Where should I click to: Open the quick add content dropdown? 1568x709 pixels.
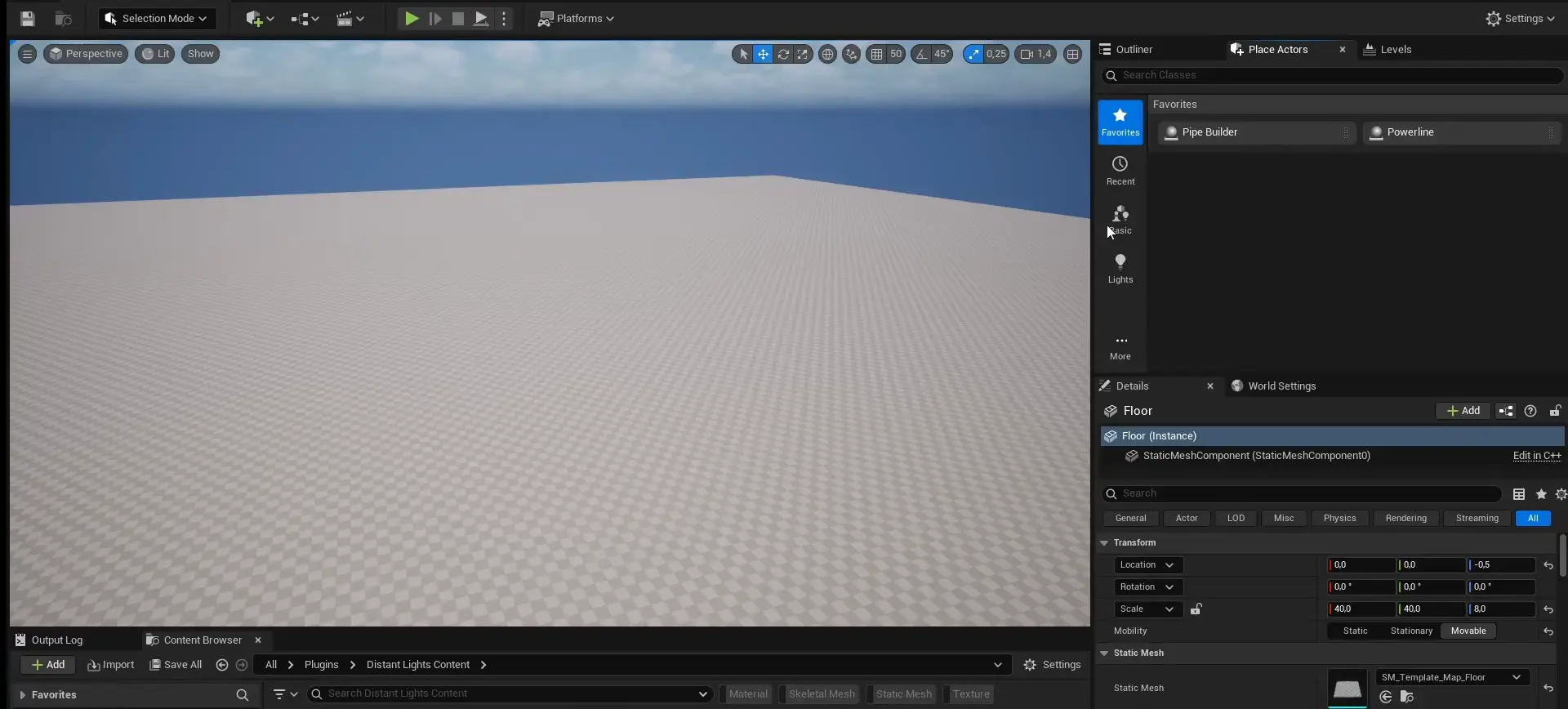point(259,18)
